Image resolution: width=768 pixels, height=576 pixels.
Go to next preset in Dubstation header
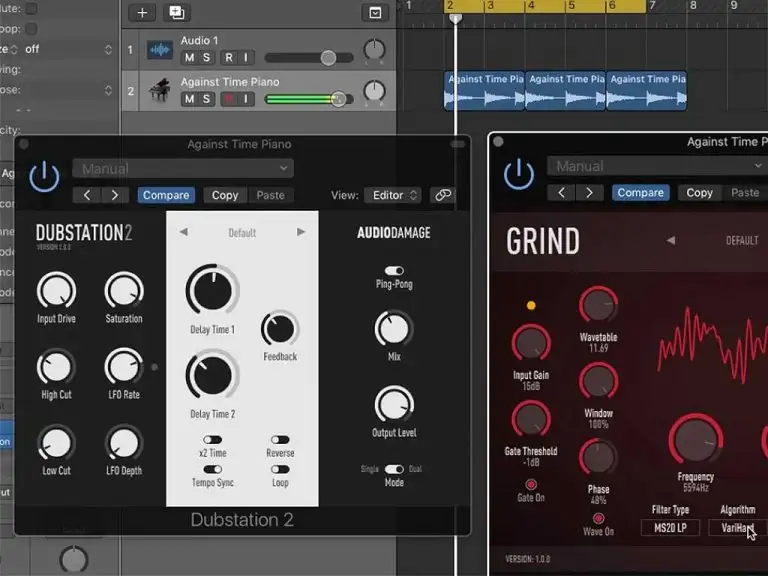115,195
